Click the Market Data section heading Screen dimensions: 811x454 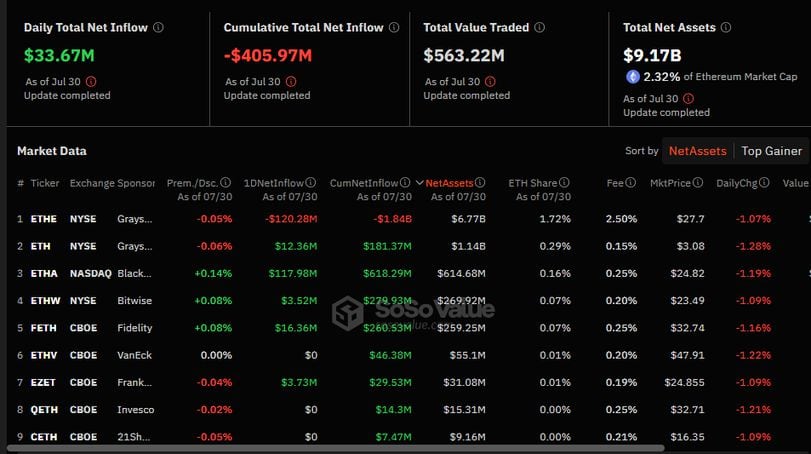click(x=52, y=151)
